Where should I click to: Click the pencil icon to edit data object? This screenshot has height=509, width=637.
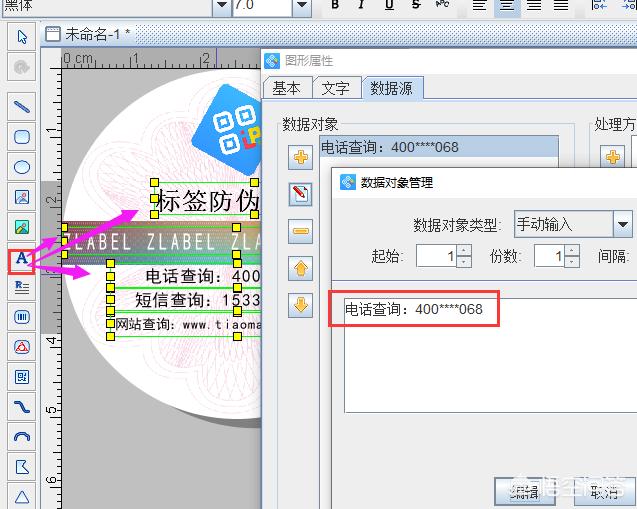[300, 194]
